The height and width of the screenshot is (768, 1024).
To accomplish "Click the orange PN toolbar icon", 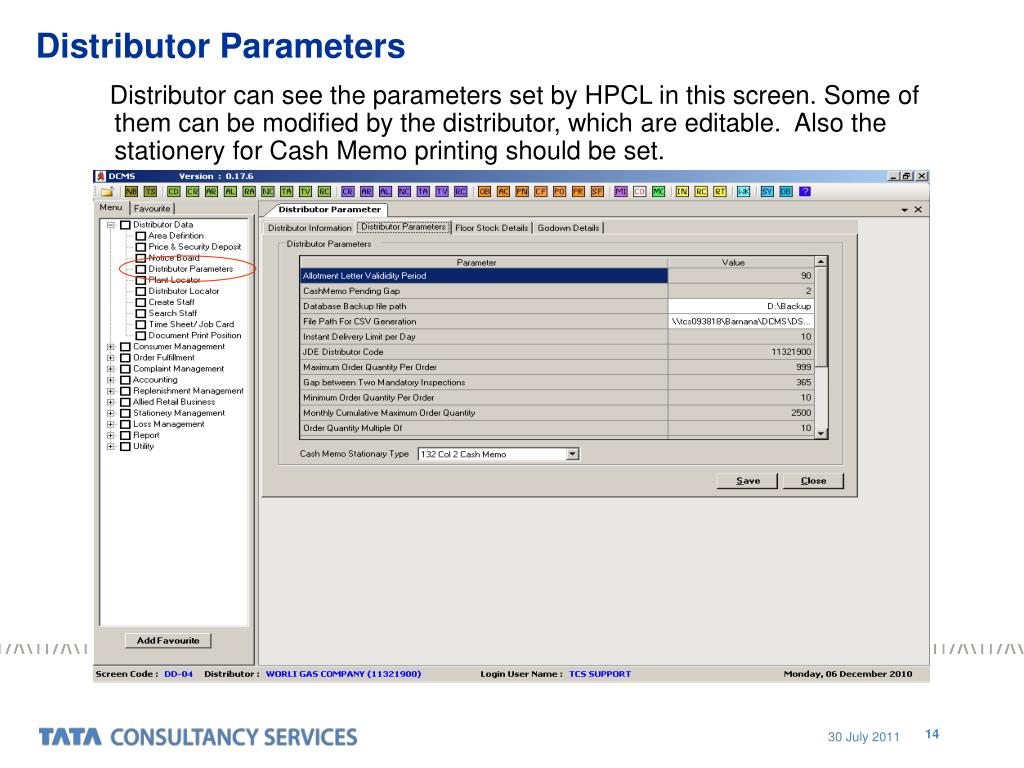I will click(x=522, y=191).
